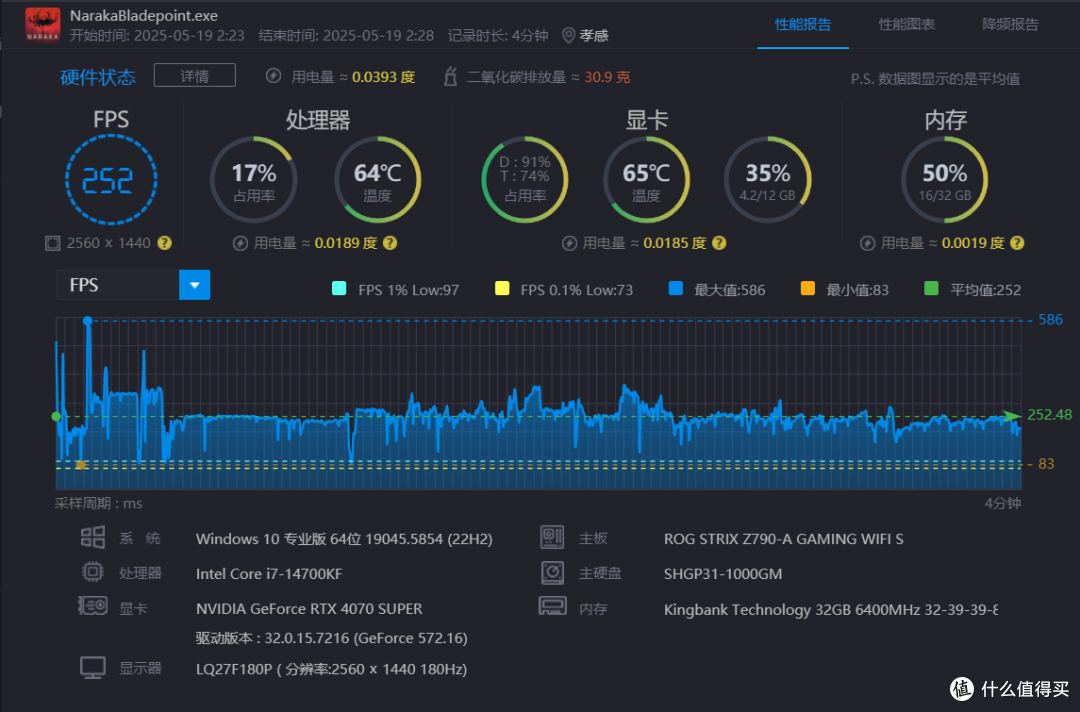
Task: Click the text NVIDIA GeForce RTX 4070 SUPER
Action: point(309,609)
